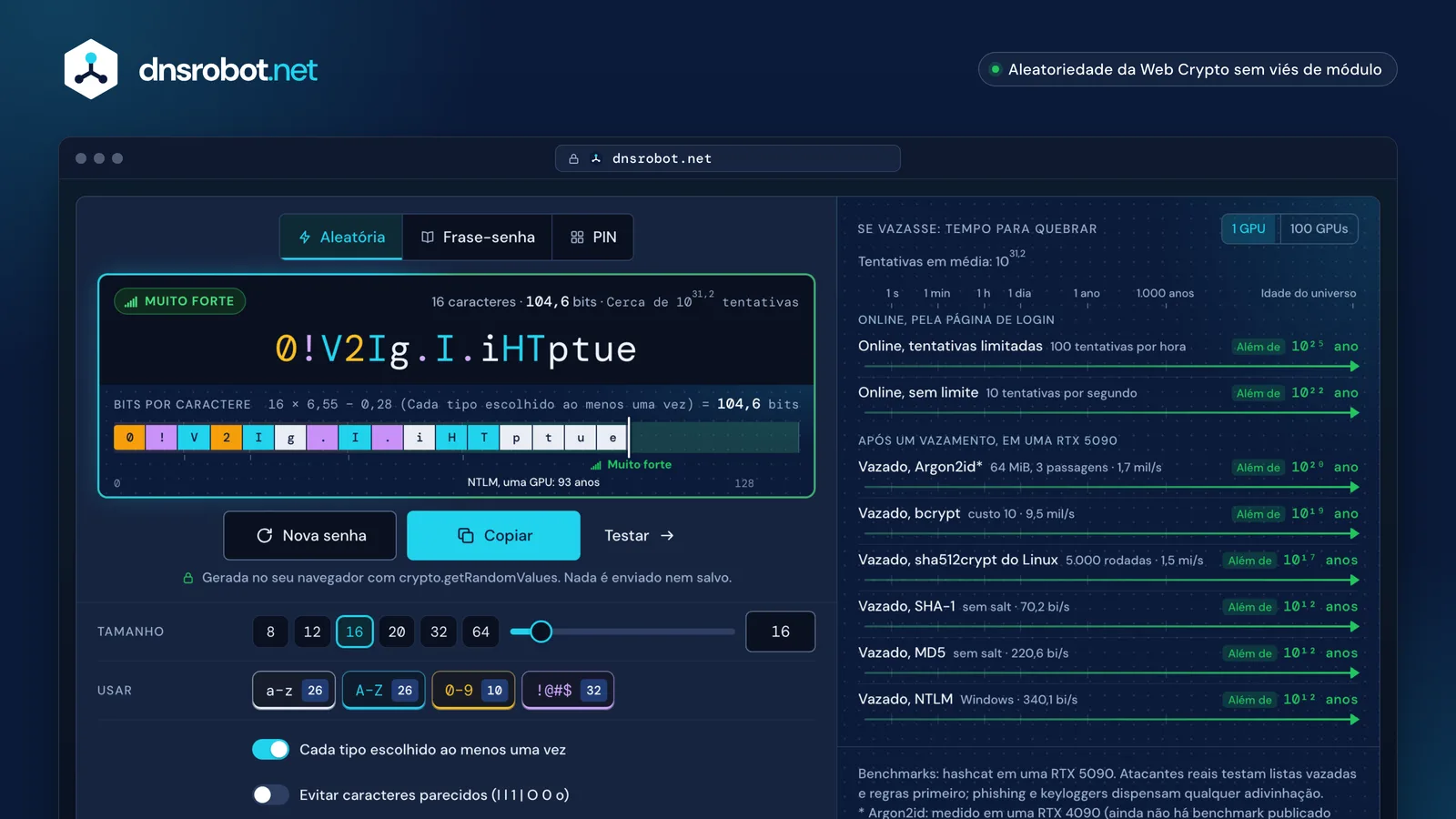Viewport: 1456px width, 819px height.
Task: Toggle uppercase A-Z character set
Action: tap(383, 691)
